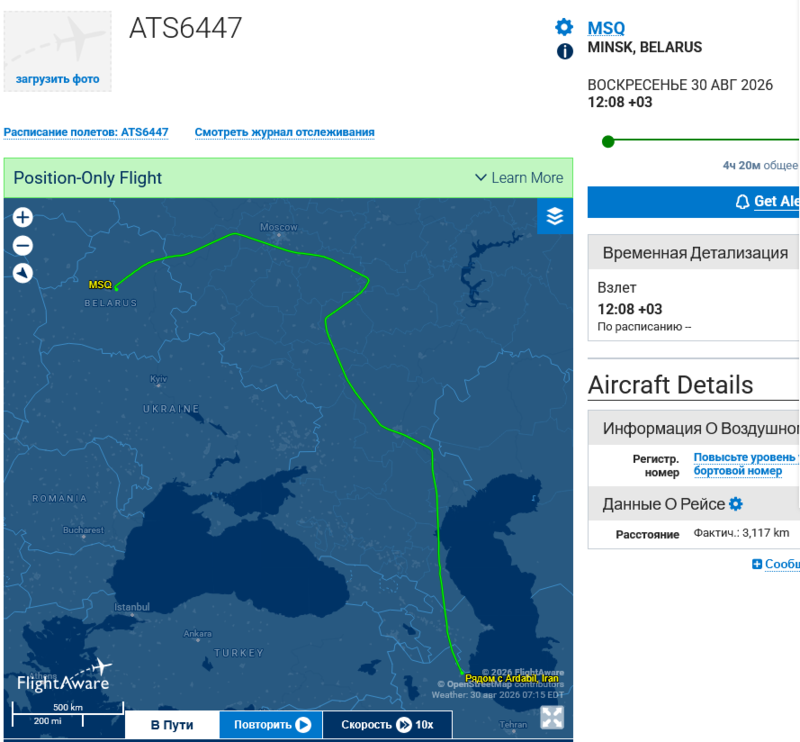Open the MSQ airport link
This screenshot has width=800, height=742.
point(606,28)
